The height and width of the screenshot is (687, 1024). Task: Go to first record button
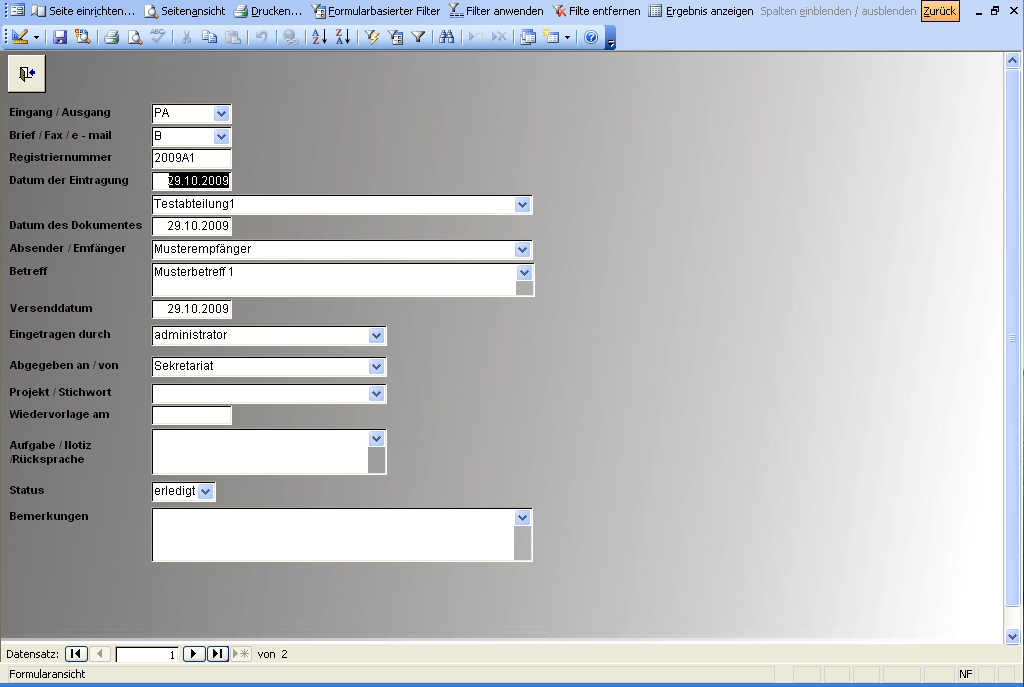coord(76,654)
